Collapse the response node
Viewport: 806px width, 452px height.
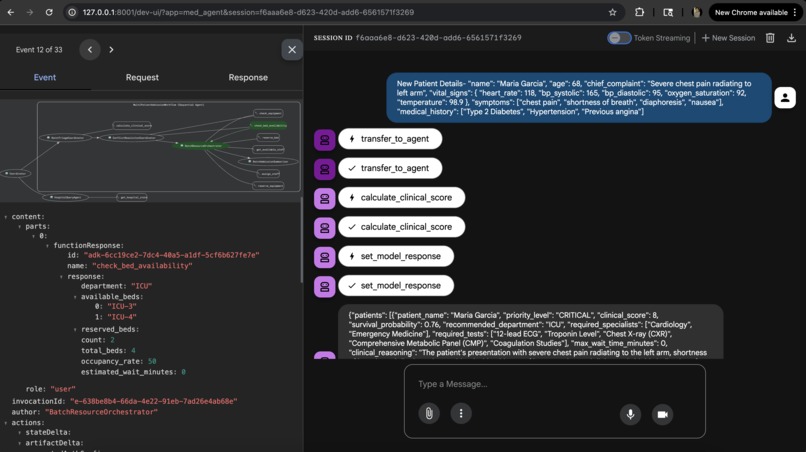(61, 277)
